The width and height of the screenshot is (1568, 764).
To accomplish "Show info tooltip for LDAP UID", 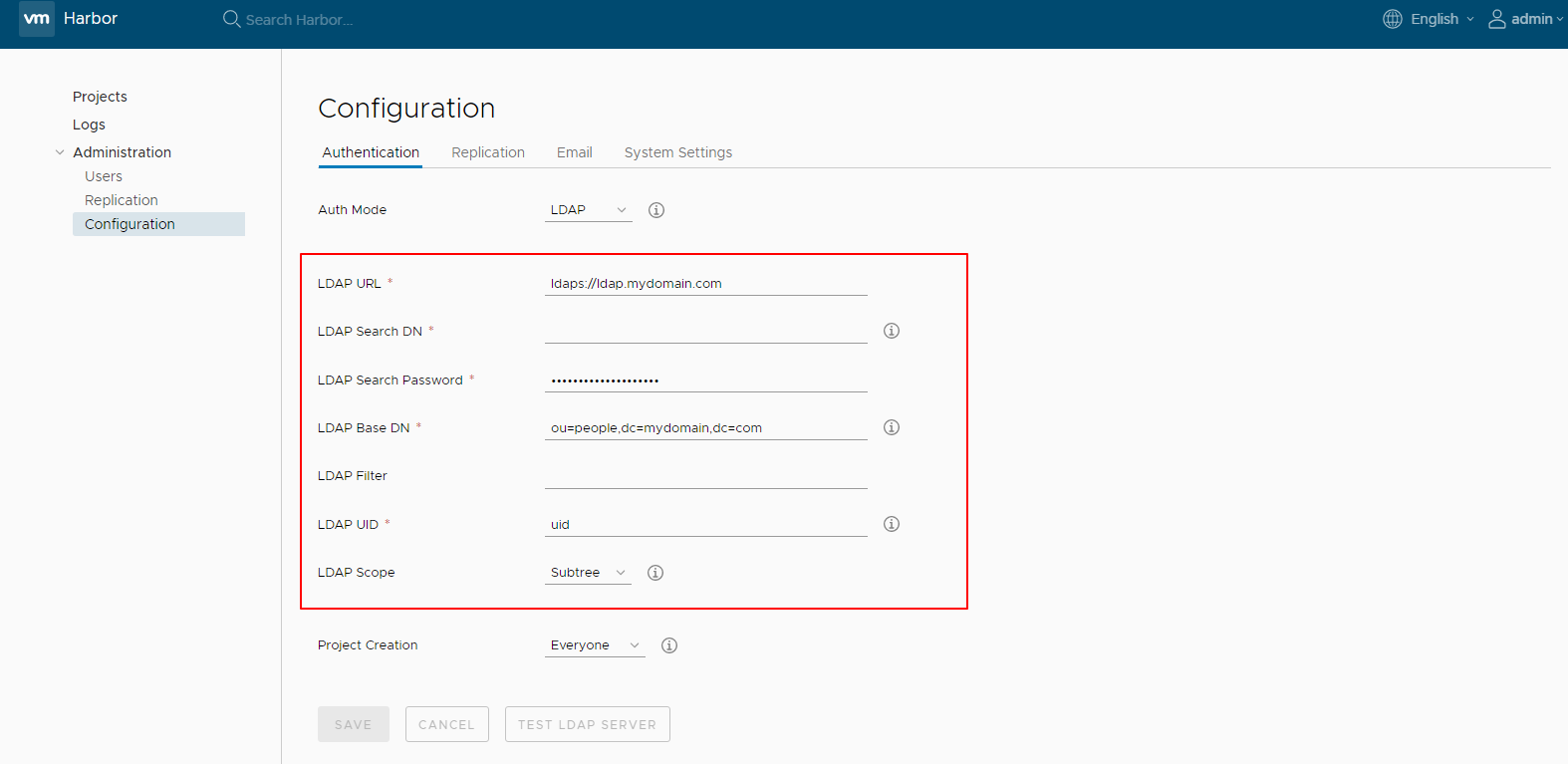I will 891,524.
